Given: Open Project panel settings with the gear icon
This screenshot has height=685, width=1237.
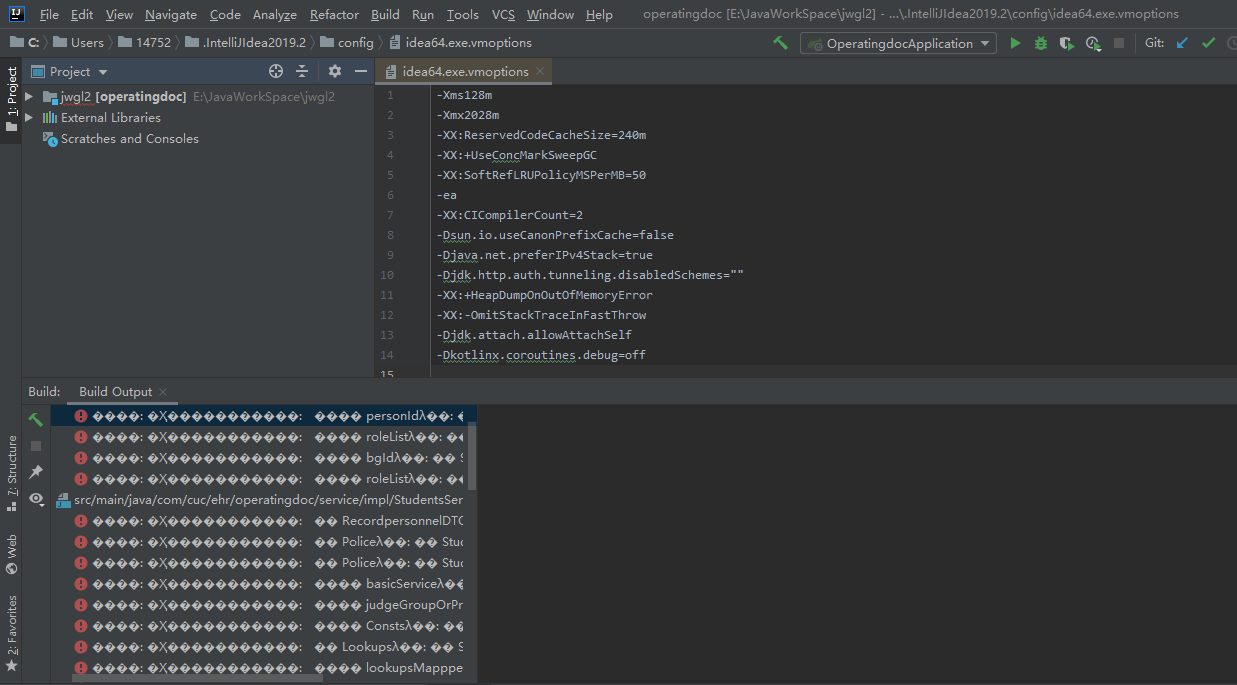Looking at the screenshot, I should (x=334, y=71).
